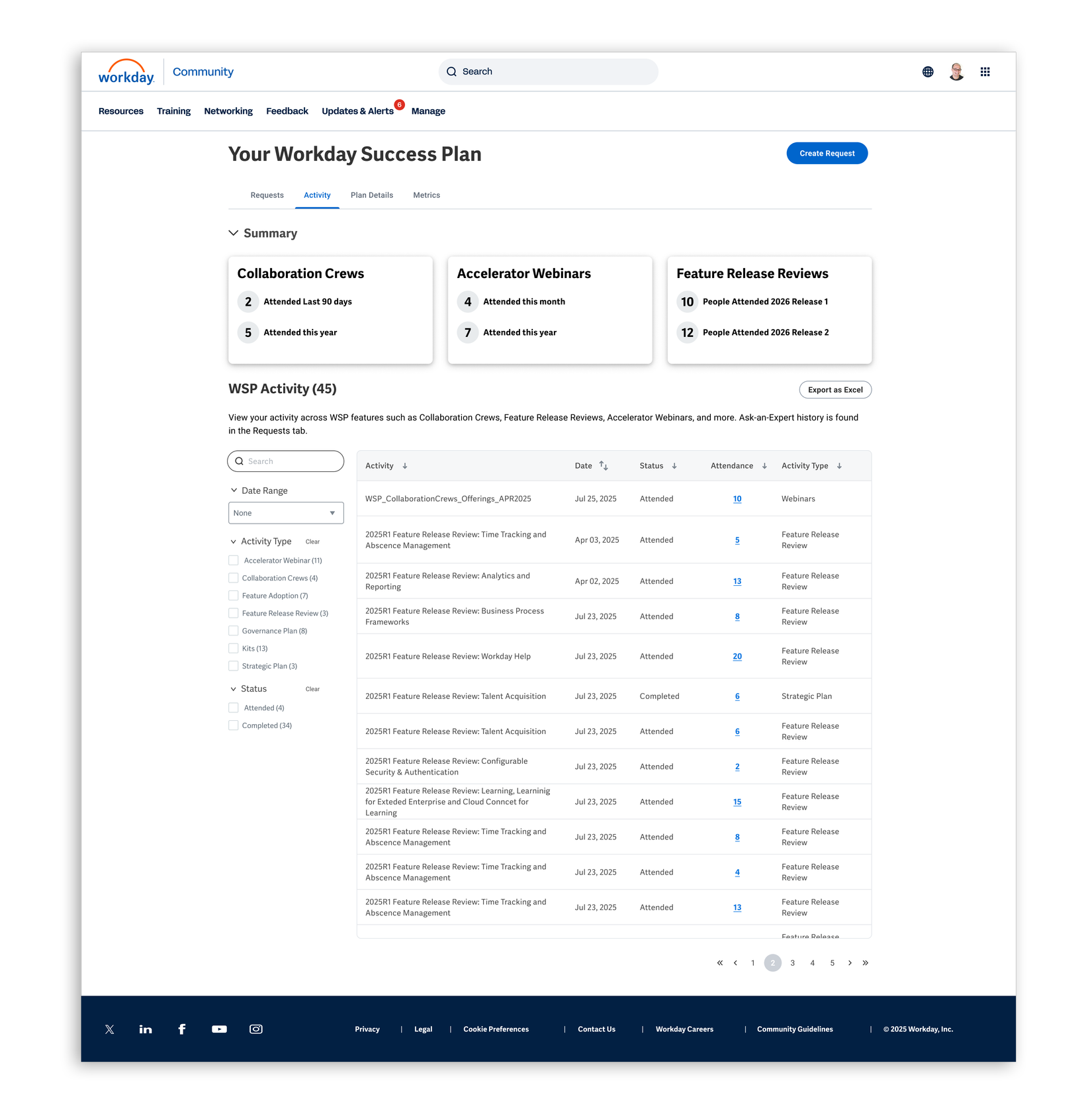This screenshot has height=1120, width=1084.
Task: Switch to the Requests tab
Action: 267,195
